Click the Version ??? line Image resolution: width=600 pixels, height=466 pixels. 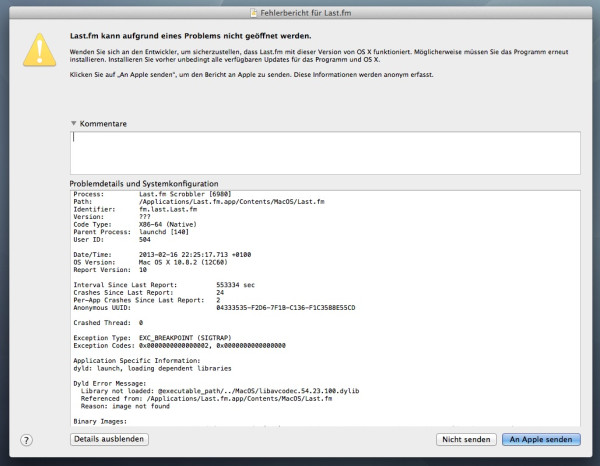point(112,217)
